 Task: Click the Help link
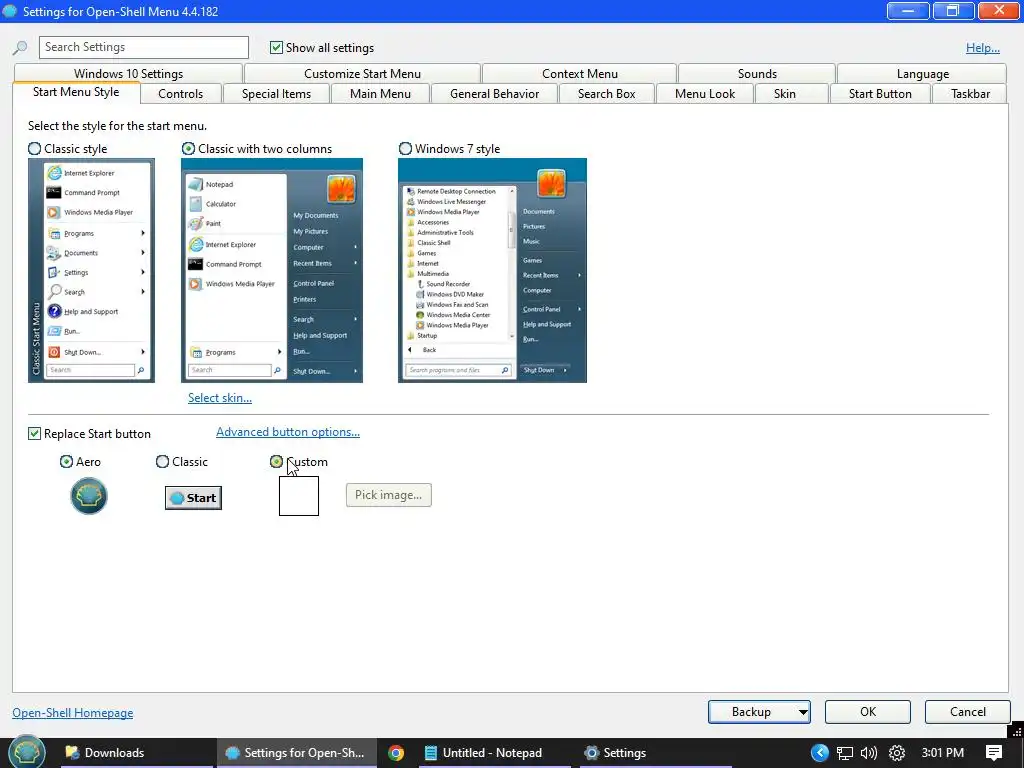coord(982,48)
